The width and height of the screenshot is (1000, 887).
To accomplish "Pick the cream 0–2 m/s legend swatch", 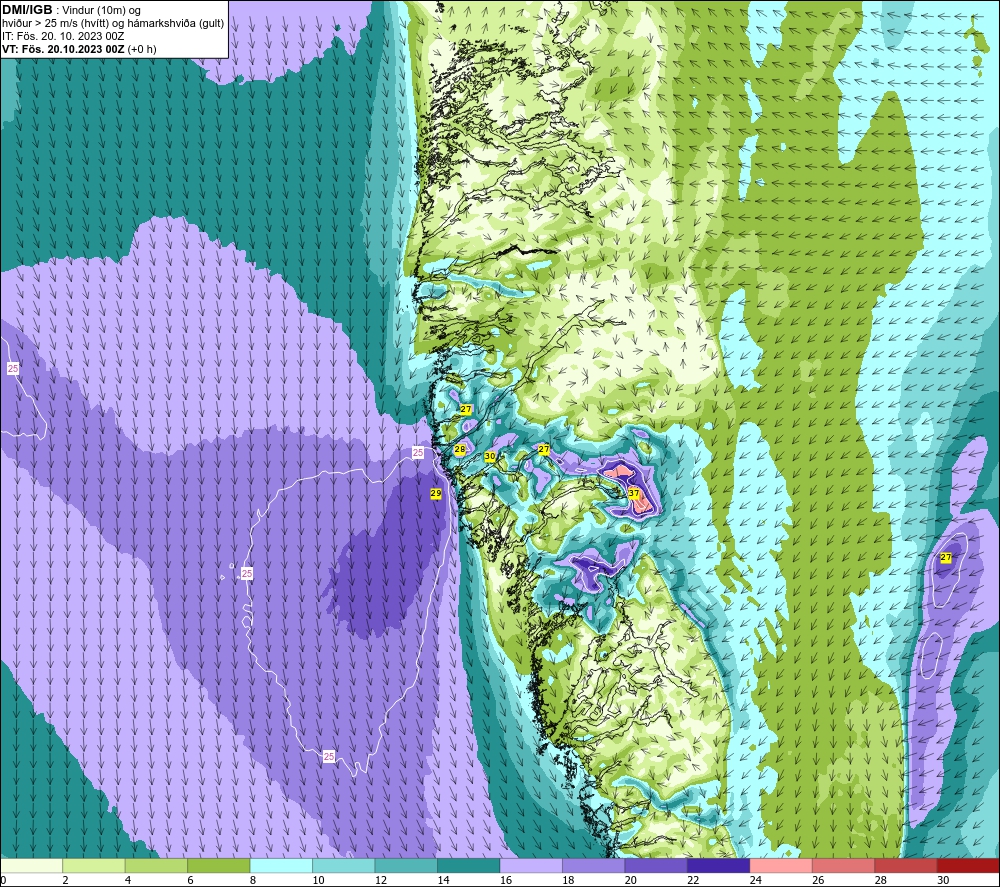I will point(31,866).
